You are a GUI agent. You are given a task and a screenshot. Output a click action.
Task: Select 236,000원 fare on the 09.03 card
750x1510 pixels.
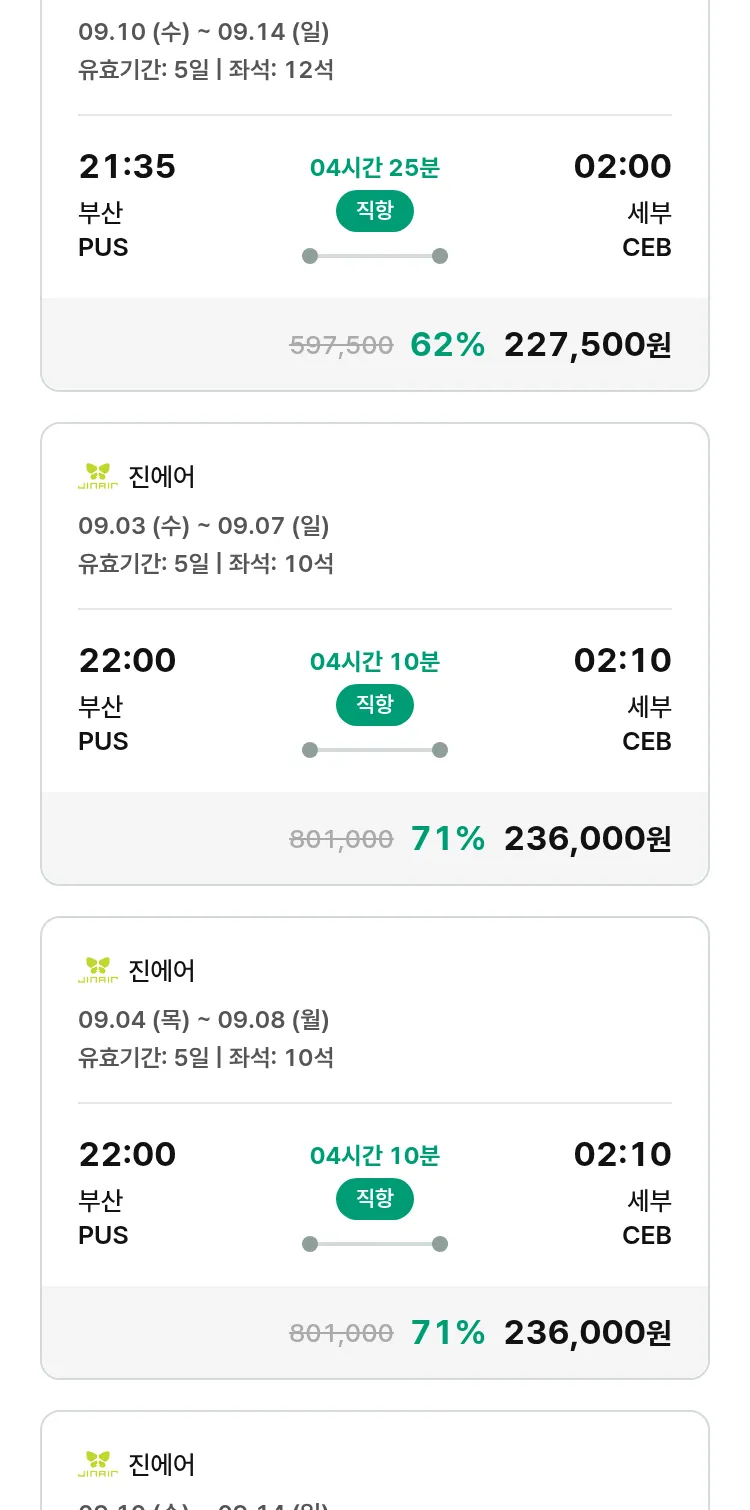click(x=587, y=839)
